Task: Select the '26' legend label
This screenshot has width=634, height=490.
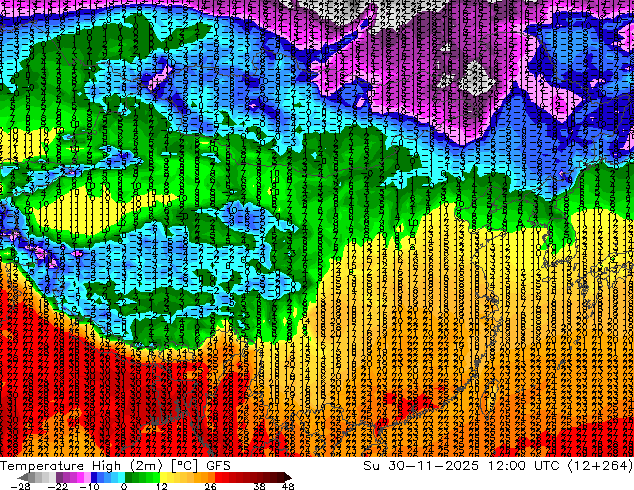Action: [x=210, y=486]
